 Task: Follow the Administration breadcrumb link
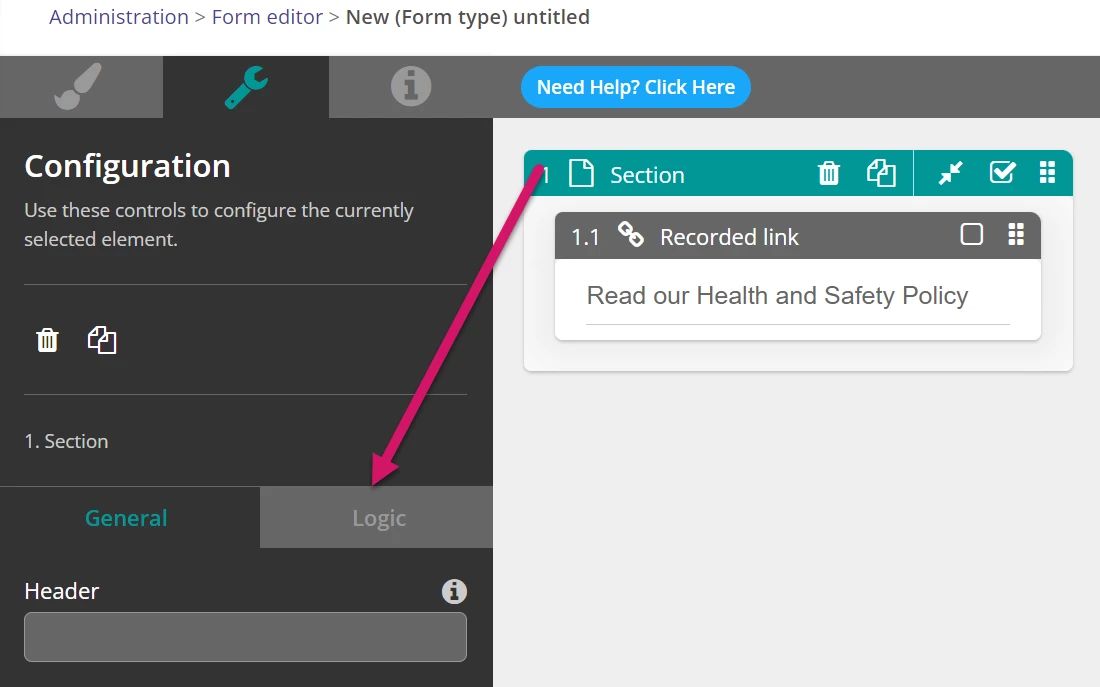[119, 17]
